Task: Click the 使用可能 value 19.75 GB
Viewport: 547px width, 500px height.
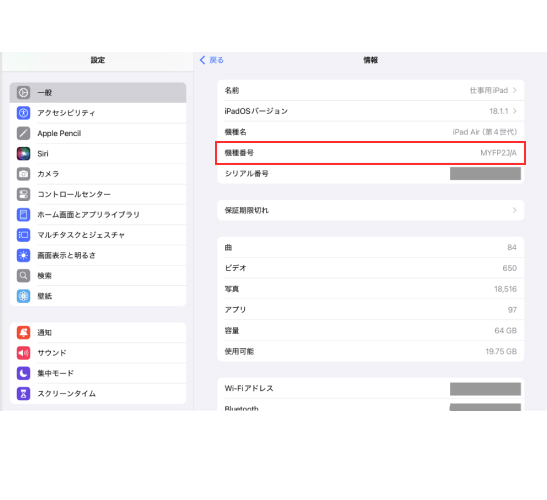Action: (x=501, y=351)
